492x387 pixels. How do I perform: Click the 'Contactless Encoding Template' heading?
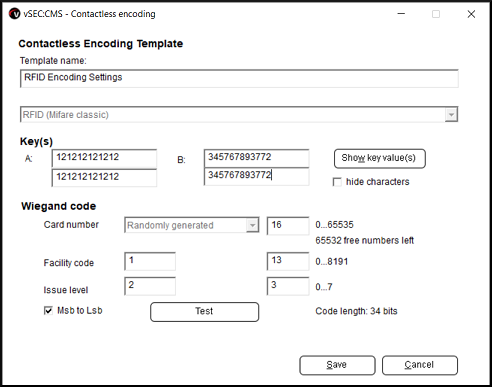click(x=101, y=44)
